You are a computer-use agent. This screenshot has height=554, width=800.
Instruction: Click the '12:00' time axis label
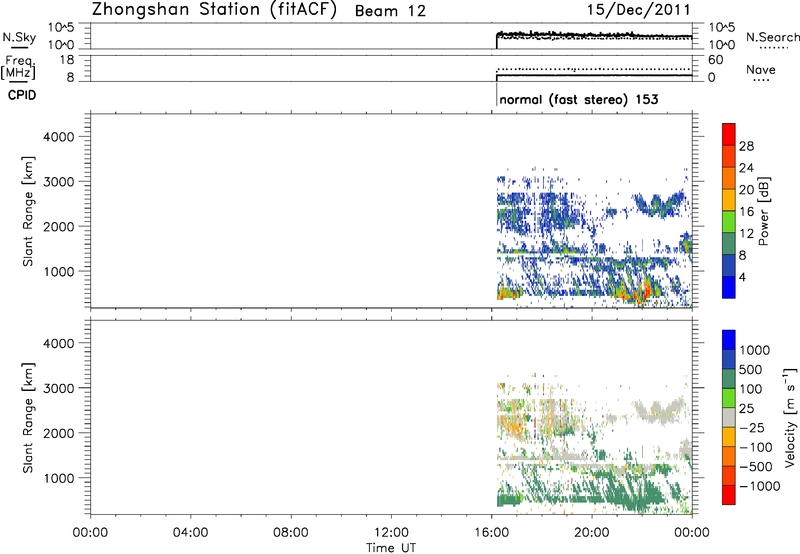point(391,533)
